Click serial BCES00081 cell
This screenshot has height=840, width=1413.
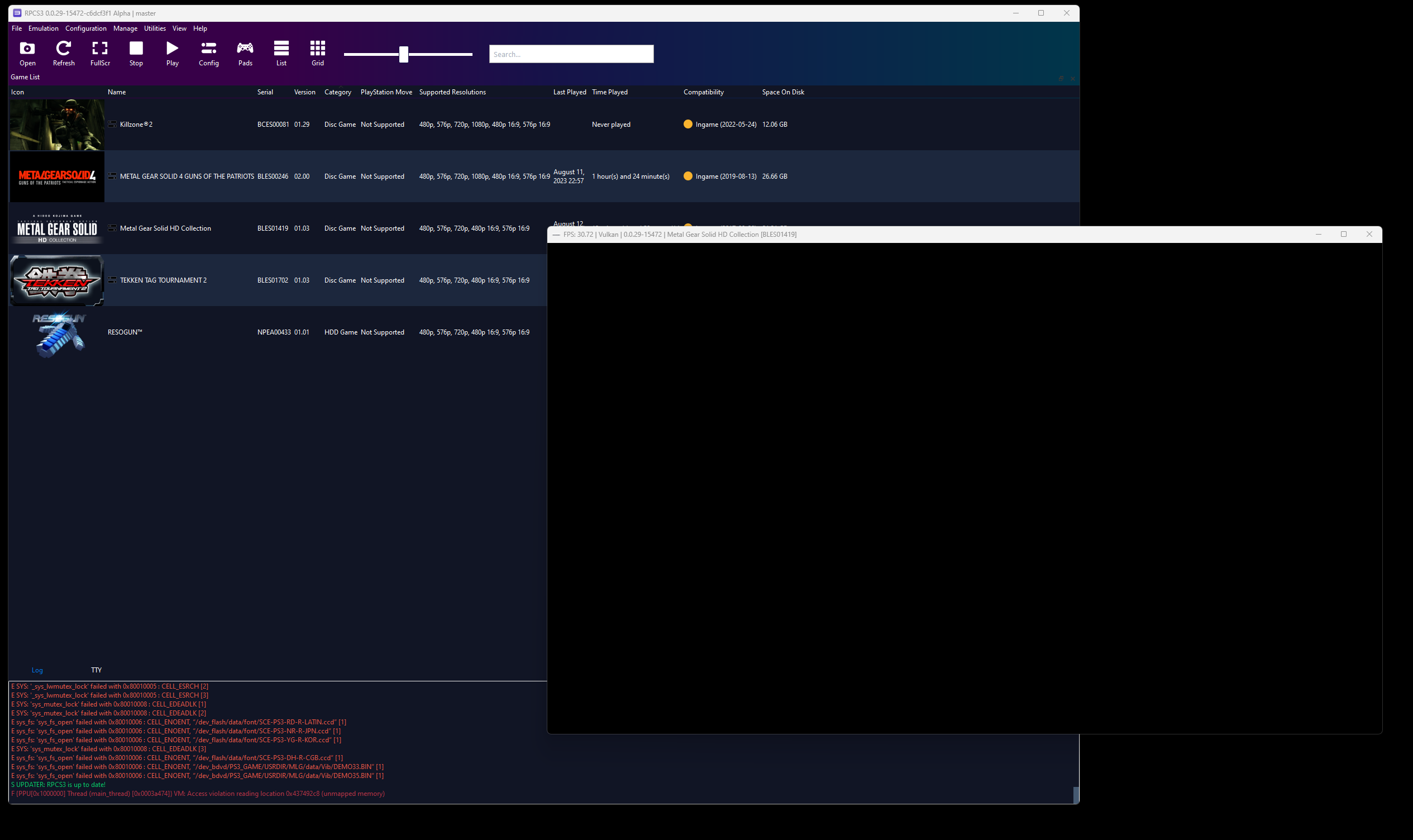(273, 125)
